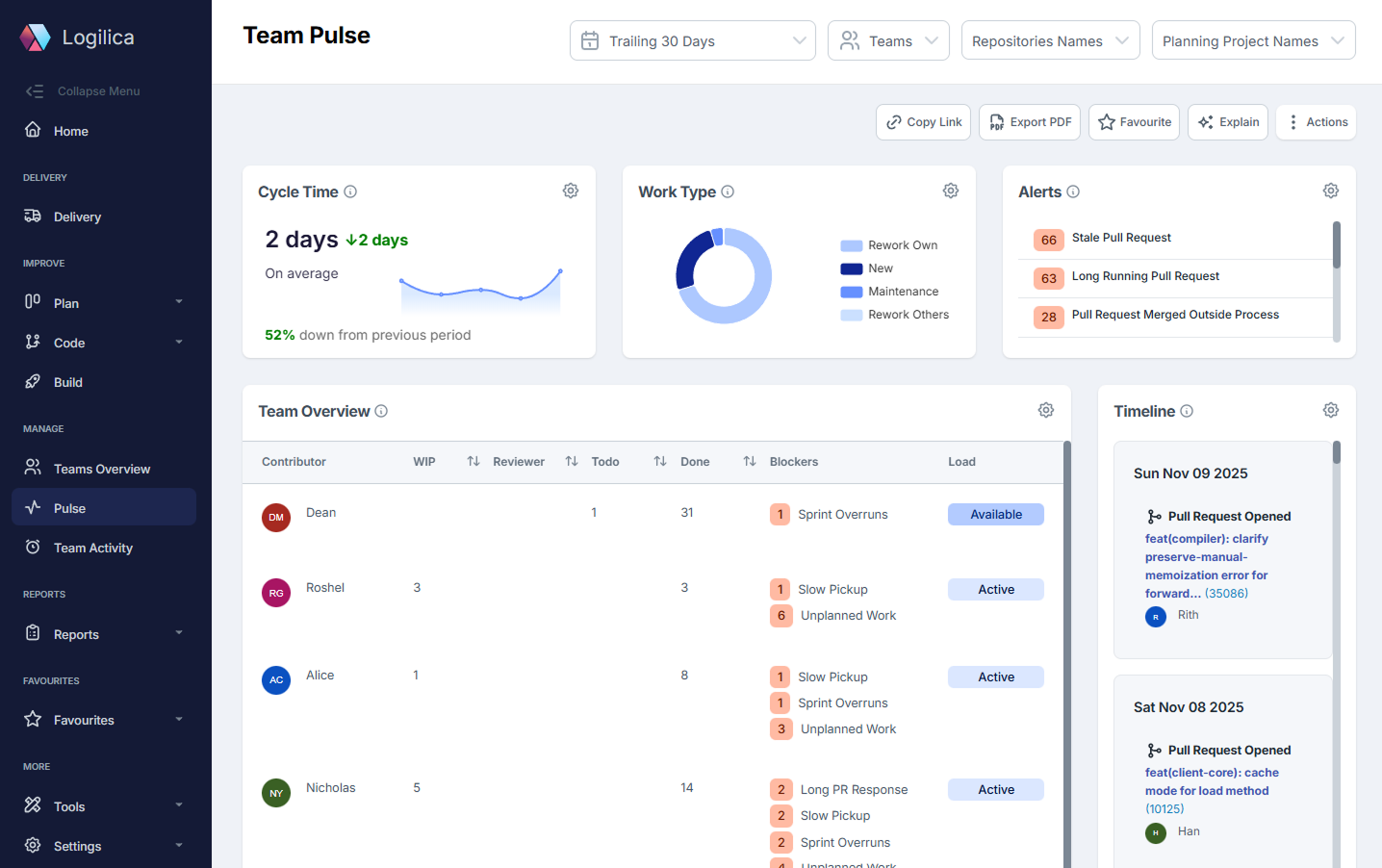The height and width of the screenshot is (868, 1382).
Task: Open the Actions menu button
Action: tap(1316, 122)
